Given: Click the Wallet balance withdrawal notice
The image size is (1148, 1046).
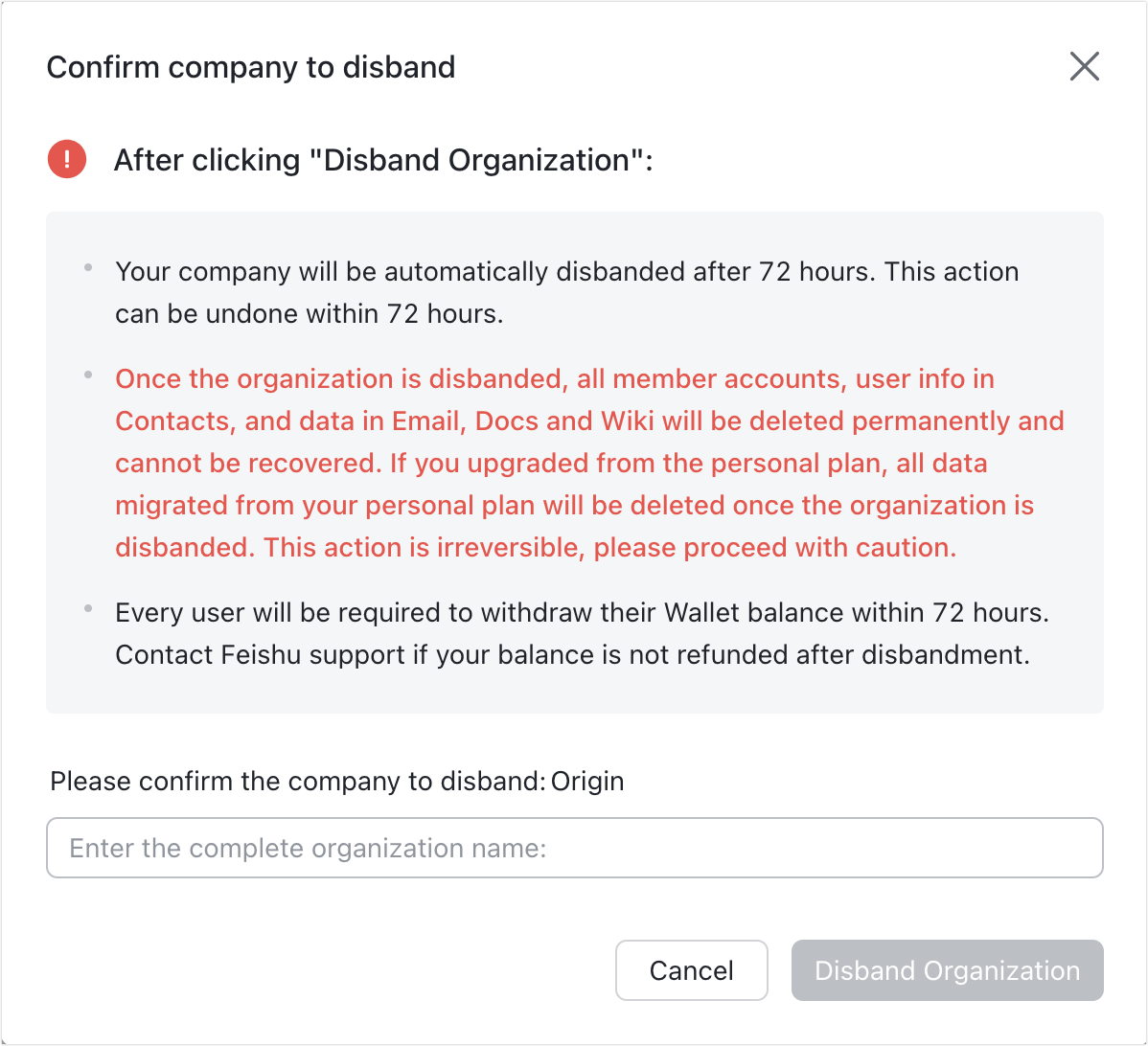Looking at the screenshot, I should coord(575,633).
